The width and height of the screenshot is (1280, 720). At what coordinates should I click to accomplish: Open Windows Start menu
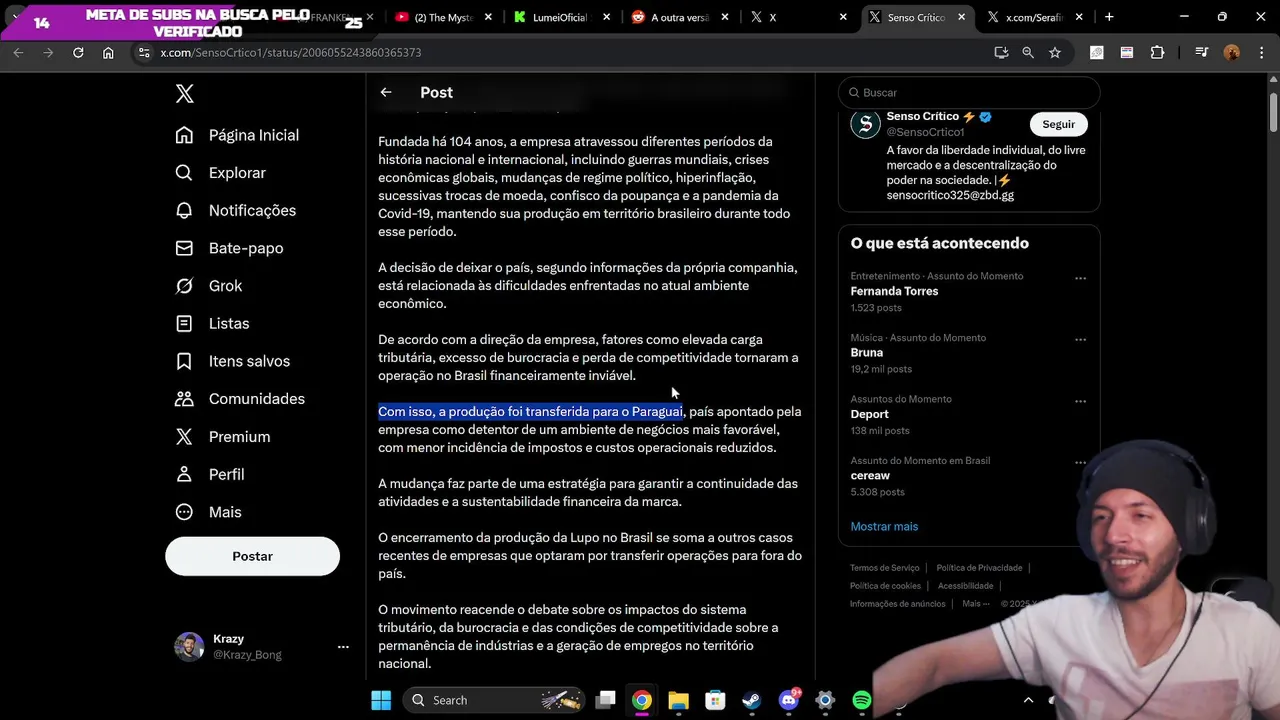tap(381, 700)
